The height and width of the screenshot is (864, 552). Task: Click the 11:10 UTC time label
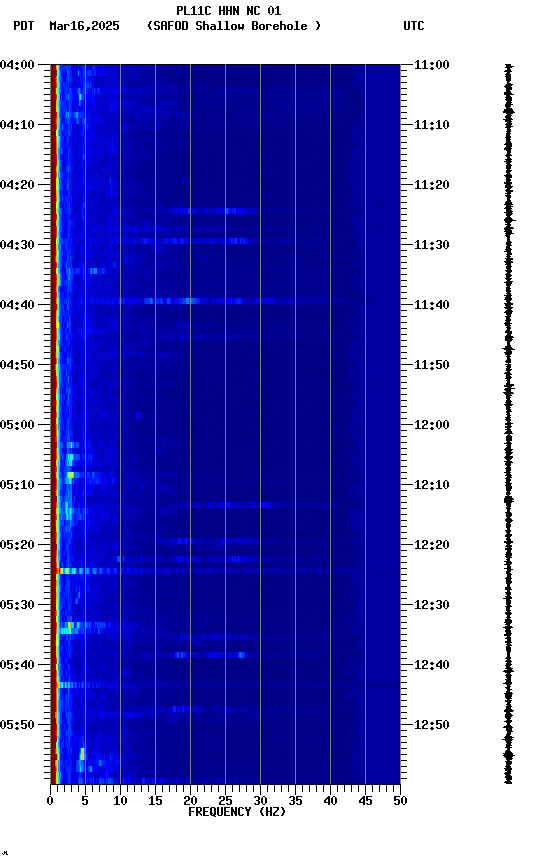(432, 125)
